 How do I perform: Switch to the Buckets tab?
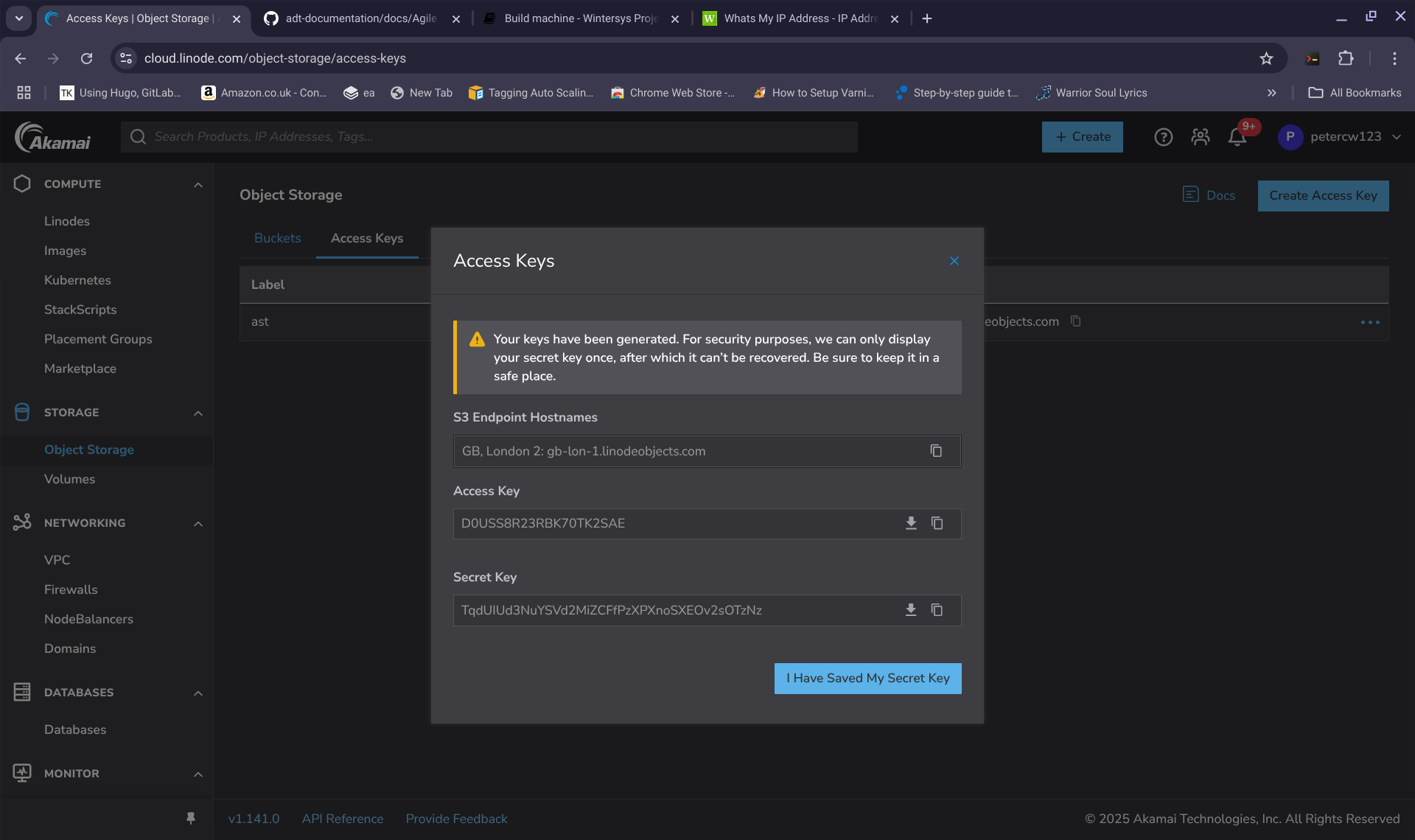[x=277, y=238]
